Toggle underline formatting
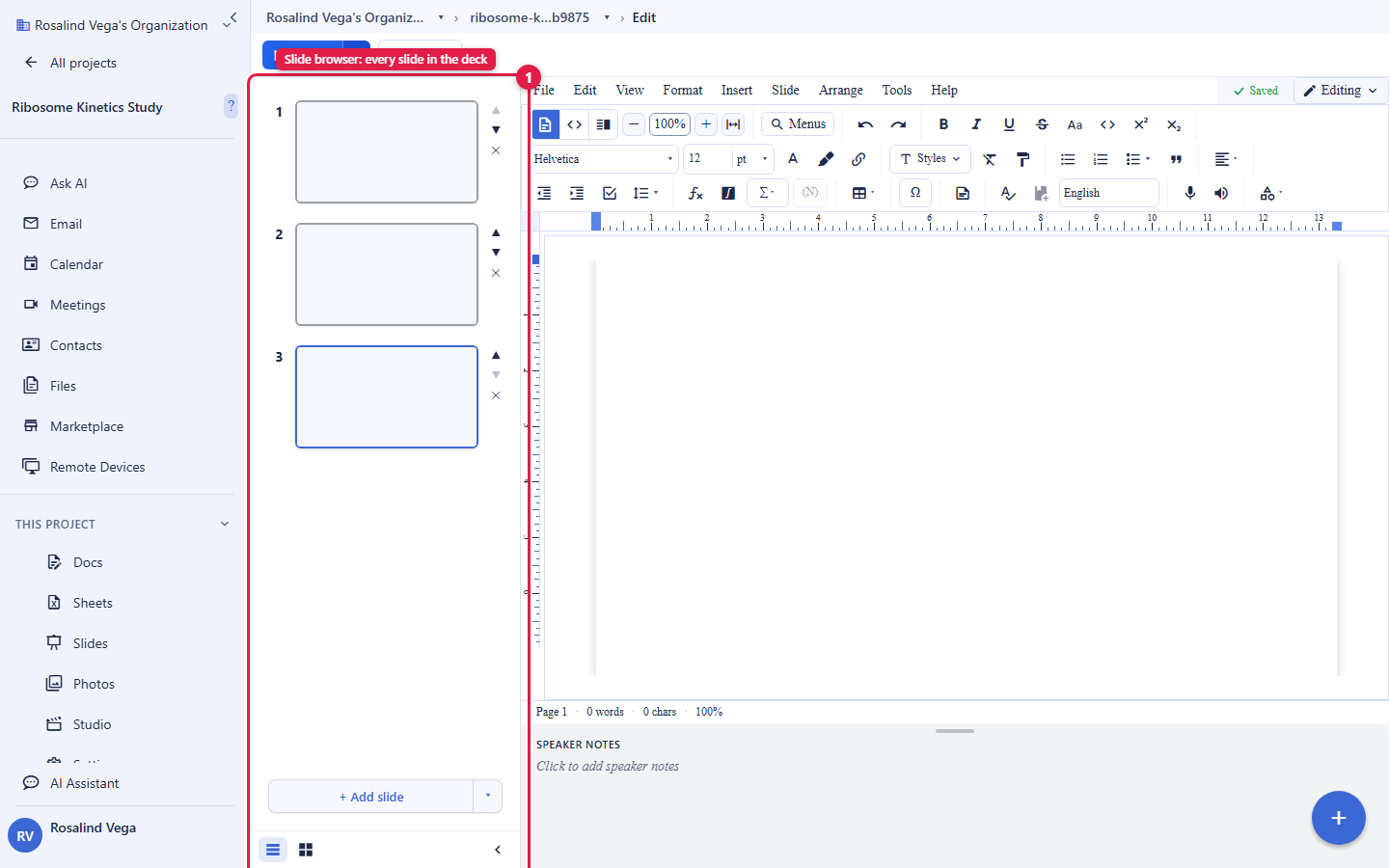The image size is (1389, 868). click(1009, 124)
